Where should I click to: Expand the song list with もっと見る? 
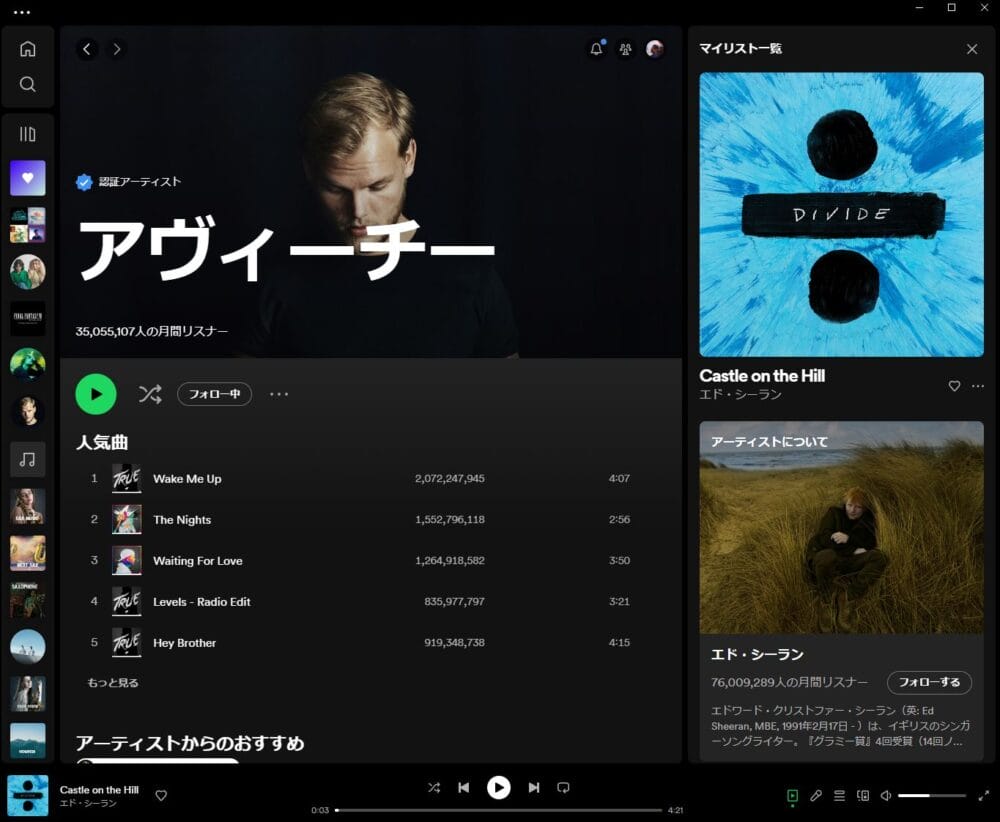[x=113, y=683]
